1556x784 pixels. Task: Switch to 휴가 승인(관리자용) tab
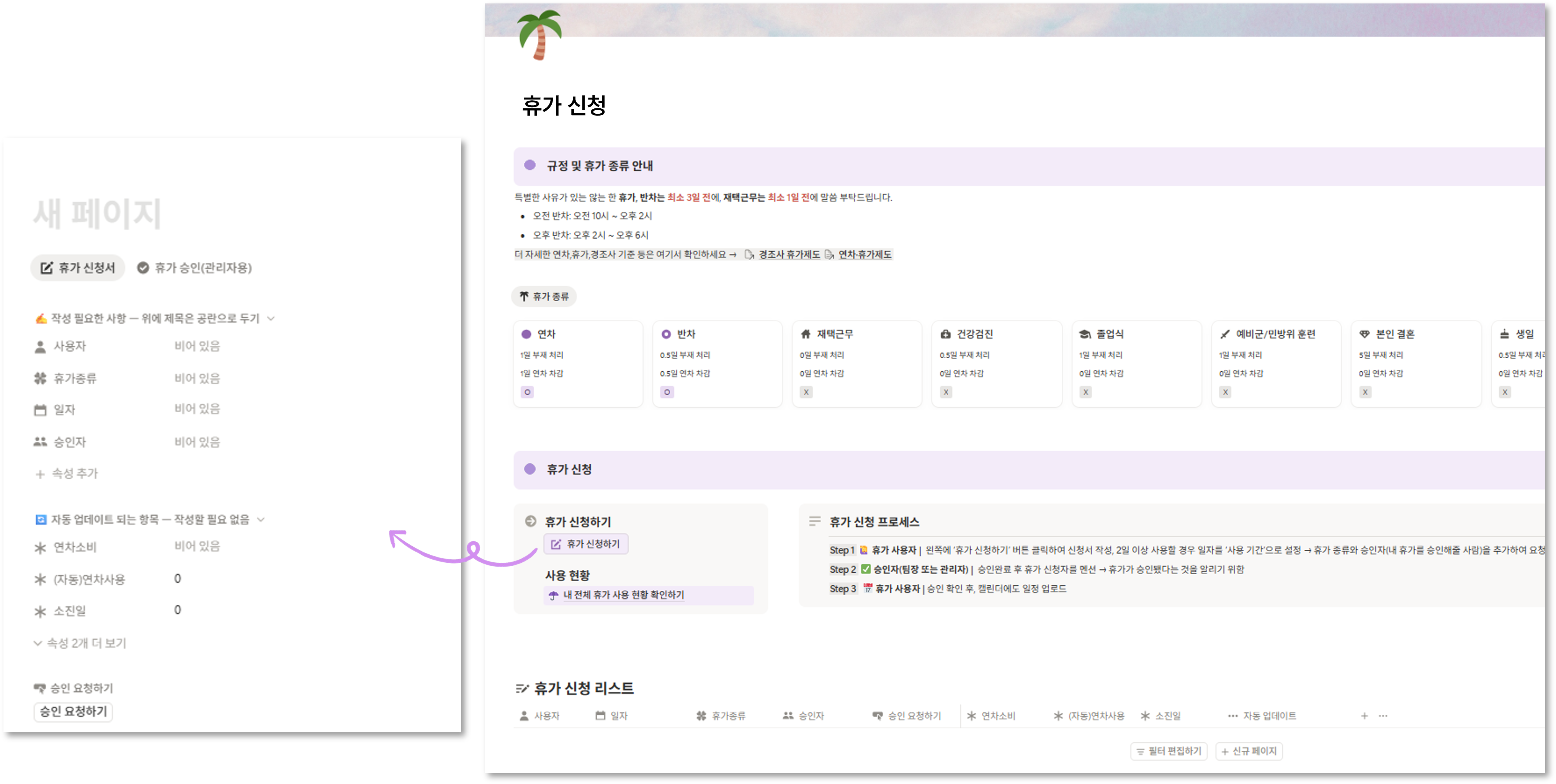click(194, 268)
